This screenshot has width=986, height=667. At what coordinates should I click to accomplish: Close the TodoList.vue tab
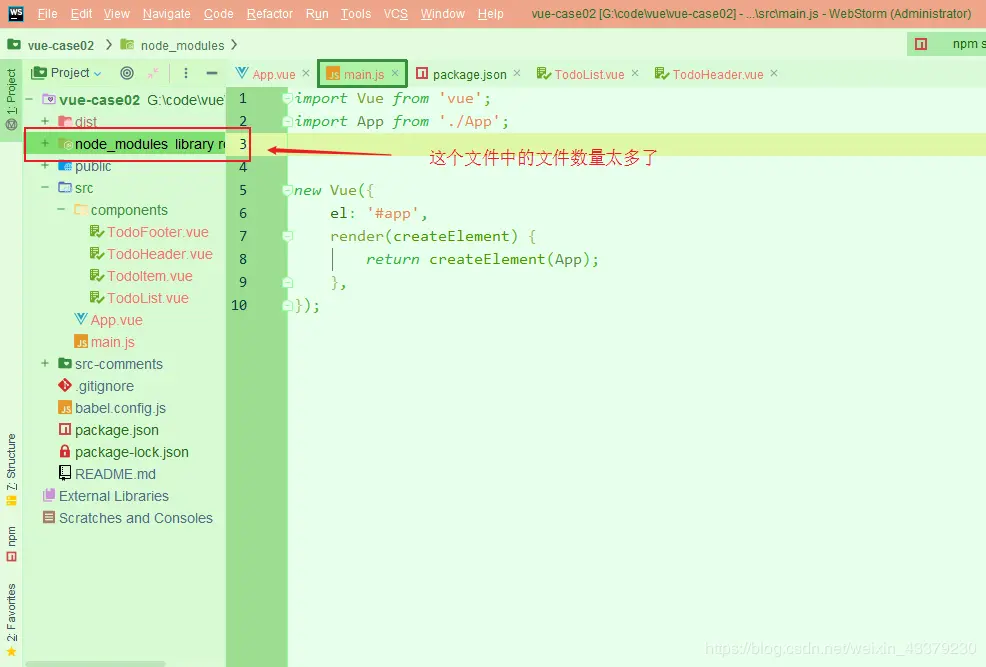tap(635, 74)
